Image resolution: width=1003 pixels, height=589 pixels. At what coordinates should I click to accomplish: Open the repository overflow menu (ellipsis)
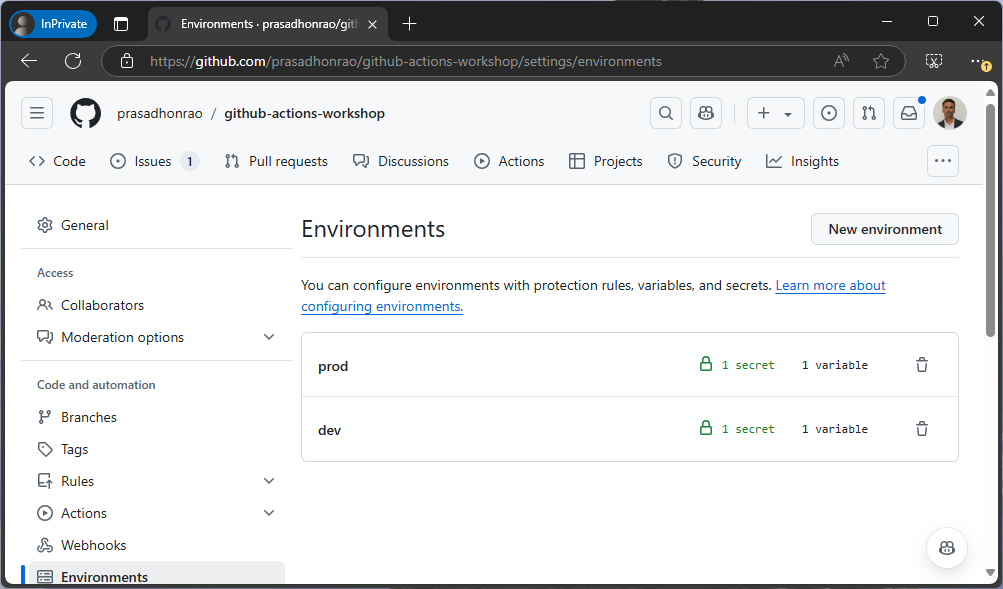941,160
